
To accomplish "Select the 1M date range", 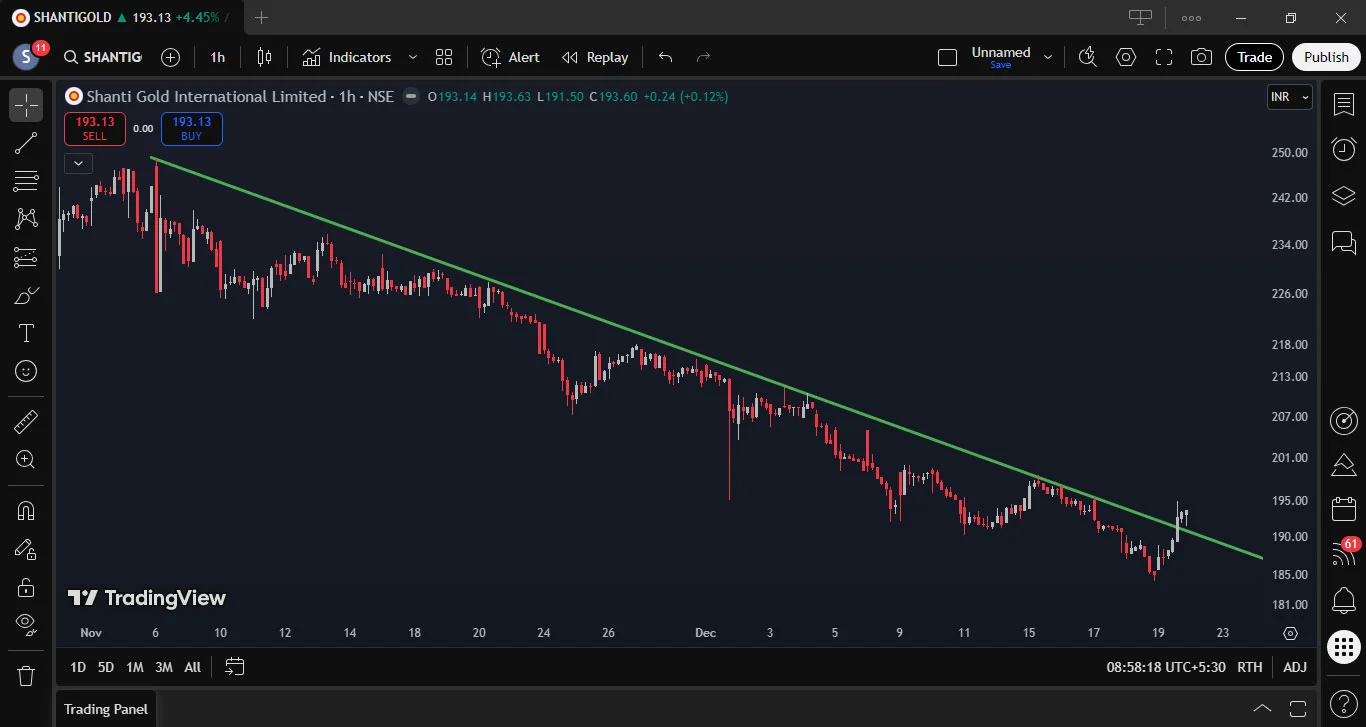I will click(135, 667).
